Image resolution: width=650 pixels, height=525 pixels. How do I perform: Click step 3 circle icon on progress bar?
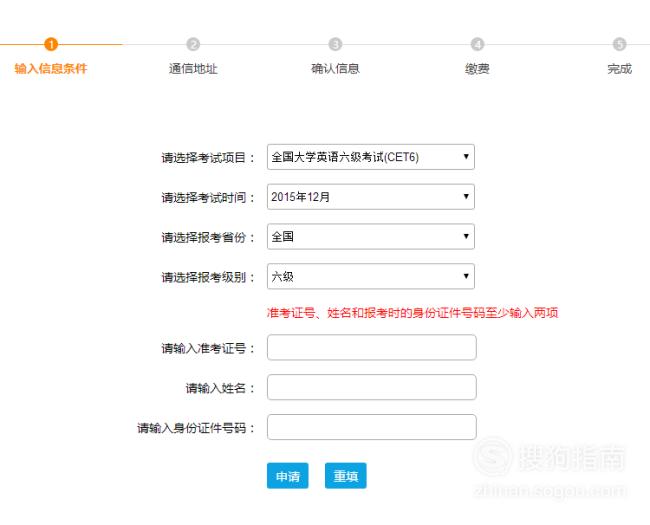click(x=335, y=44)
